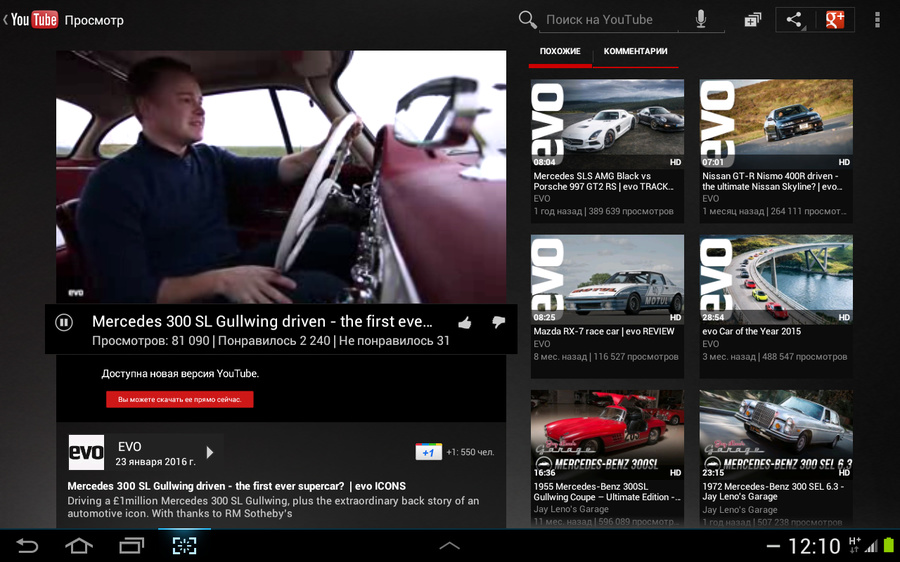Click the Google +1 button

pos(428,452)
